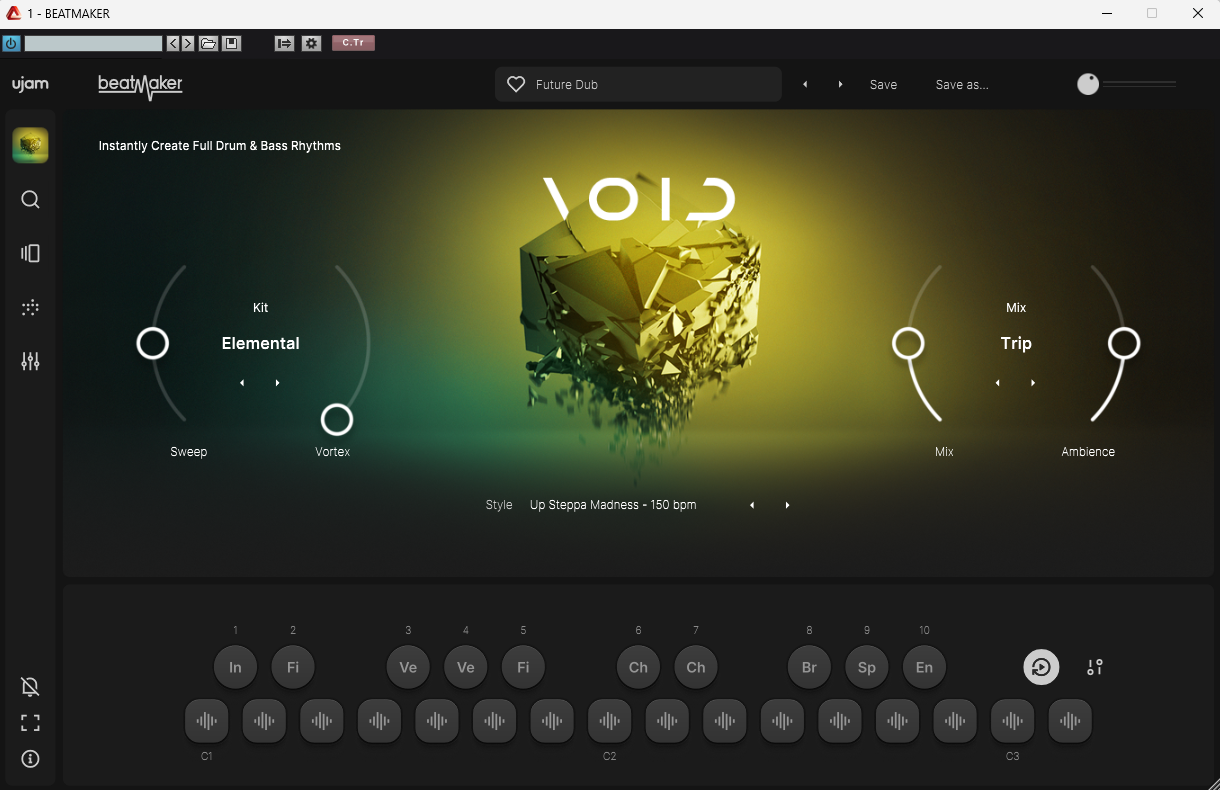Image resolution: width=1220 pixels, height=790 pixels.
Task: Click the Trip mix preset name
Action: (1016, 343)
